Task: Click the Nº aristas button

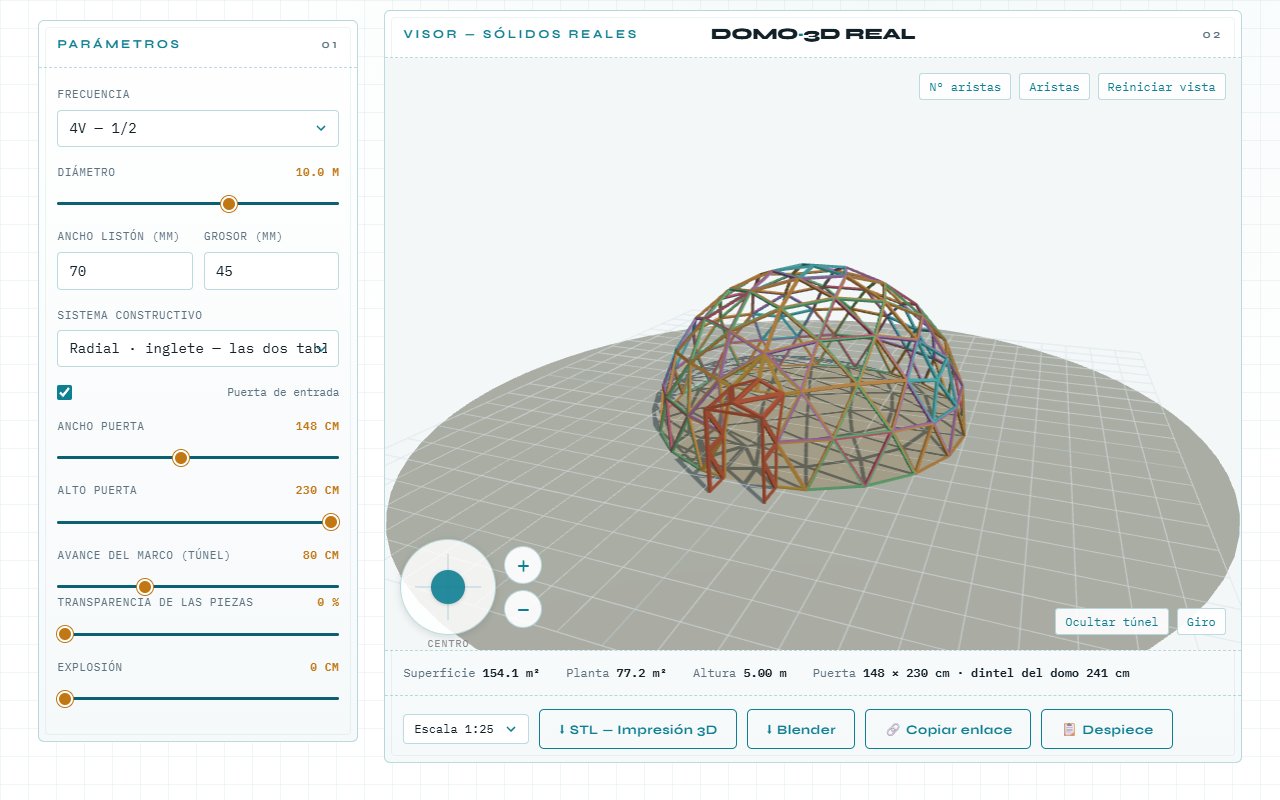Action: click(x=965, y=87)
